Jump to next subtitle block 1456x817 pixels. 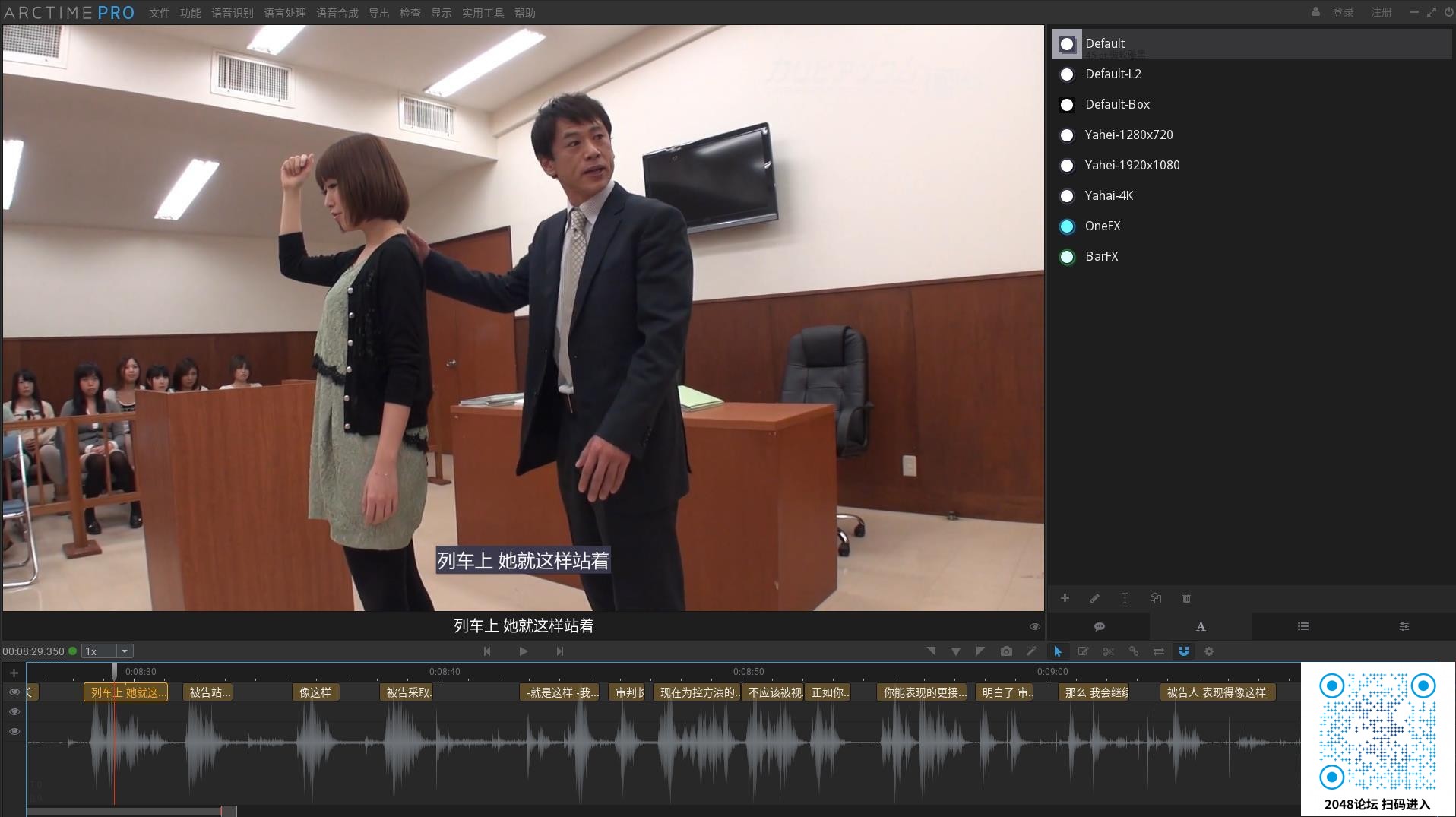tap(560, 651)
